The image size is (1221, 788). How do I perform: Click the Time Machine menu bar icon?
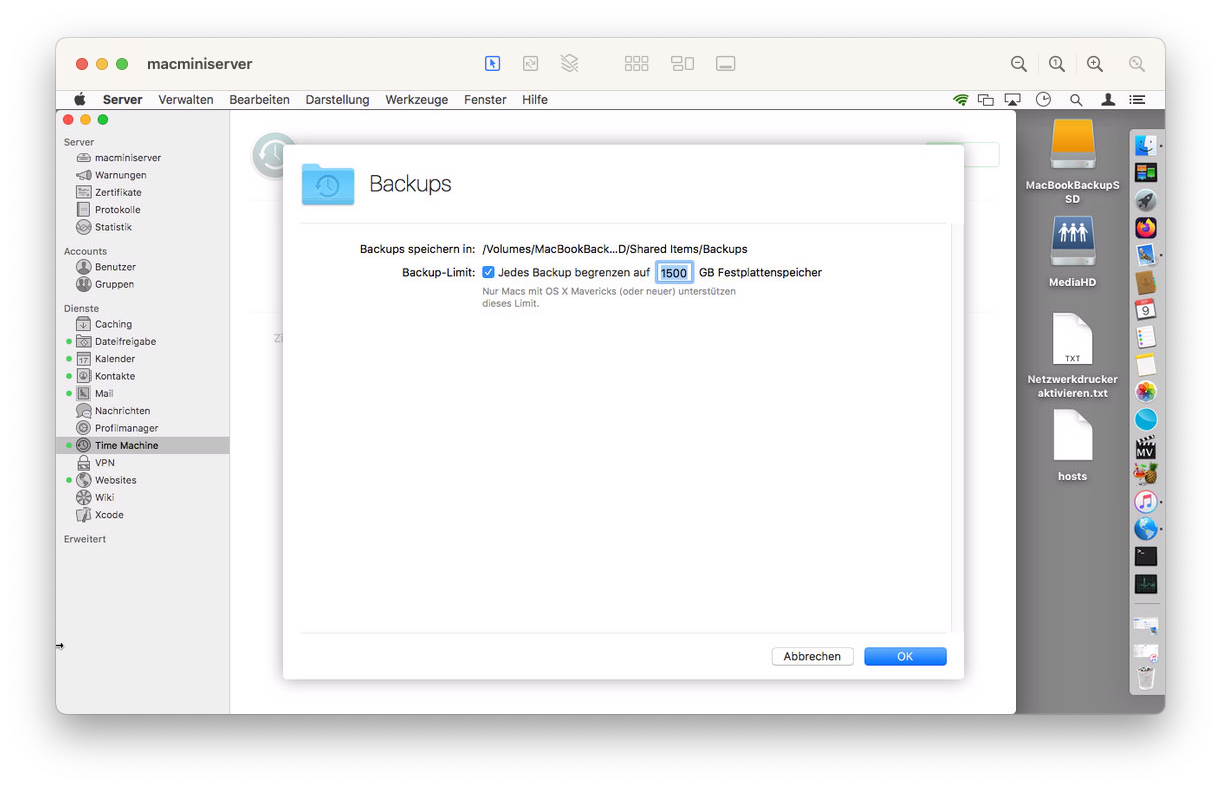click(1044, 100)
